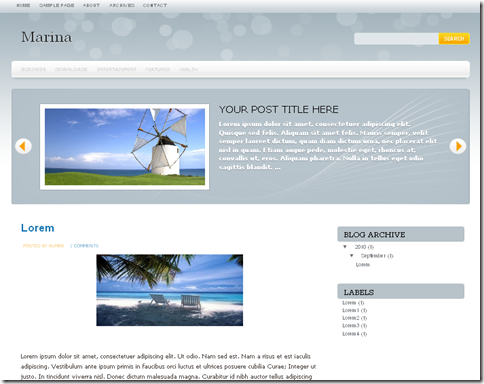Open Archives in top menu
Screen dimensions: 484x384
122,5
